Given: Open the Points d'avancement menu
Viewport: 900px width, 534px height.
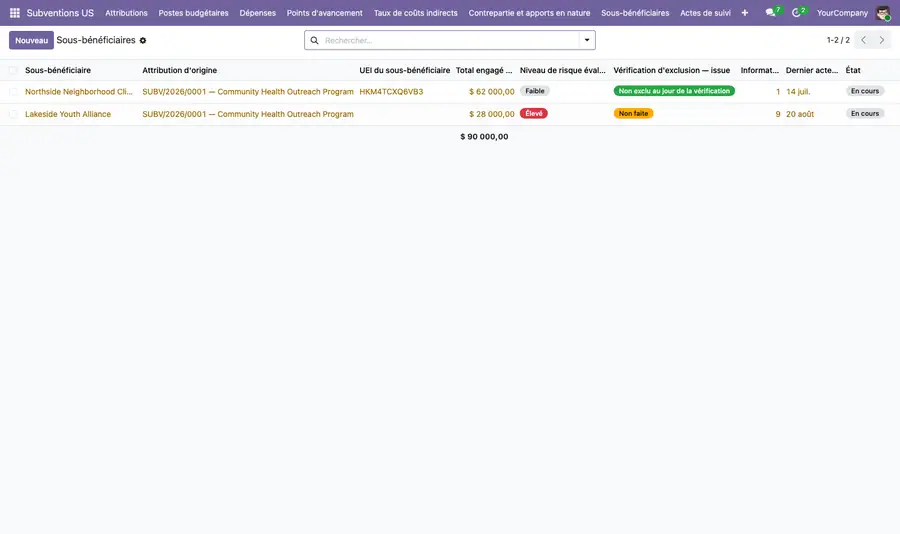Looking at the screenshot, I should pyautogui.click(x=325, y=13).
